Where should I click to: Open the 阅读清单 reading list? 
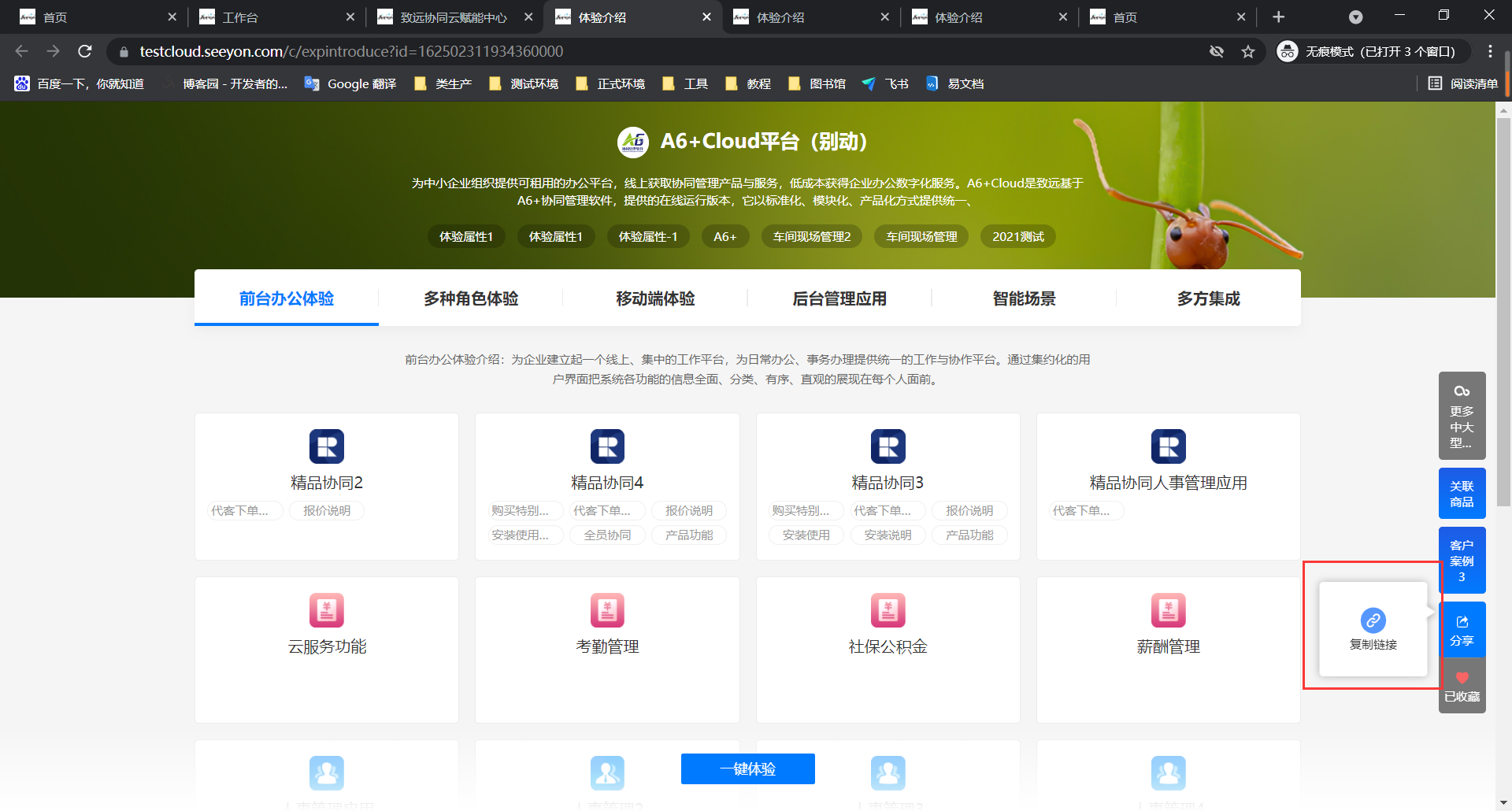1462,83
